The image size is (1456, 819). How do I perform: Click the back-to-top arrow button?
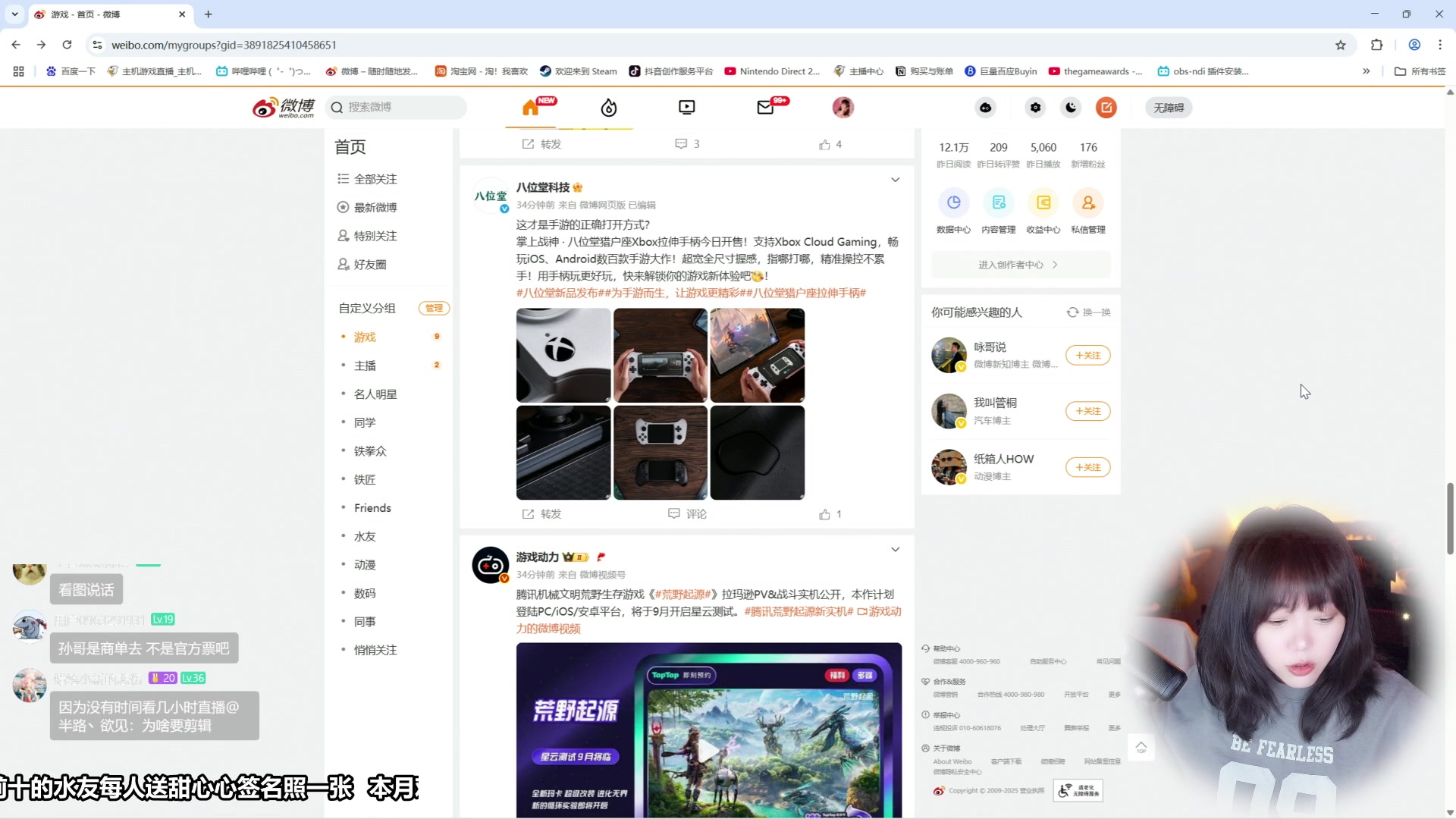tap(1141, 748)
